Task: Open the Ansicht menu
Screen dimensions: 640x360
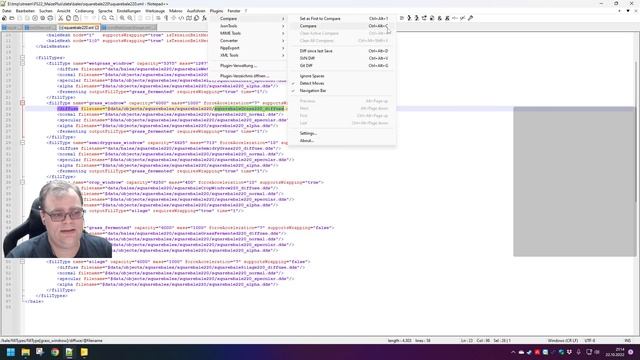Action: point(64,11)
